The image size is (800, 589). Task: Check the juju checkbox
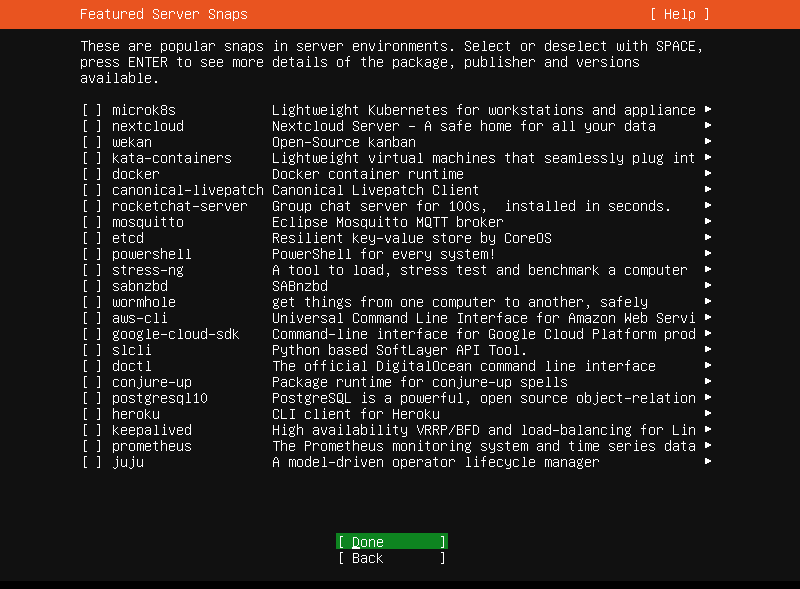(x=92, y=462)
